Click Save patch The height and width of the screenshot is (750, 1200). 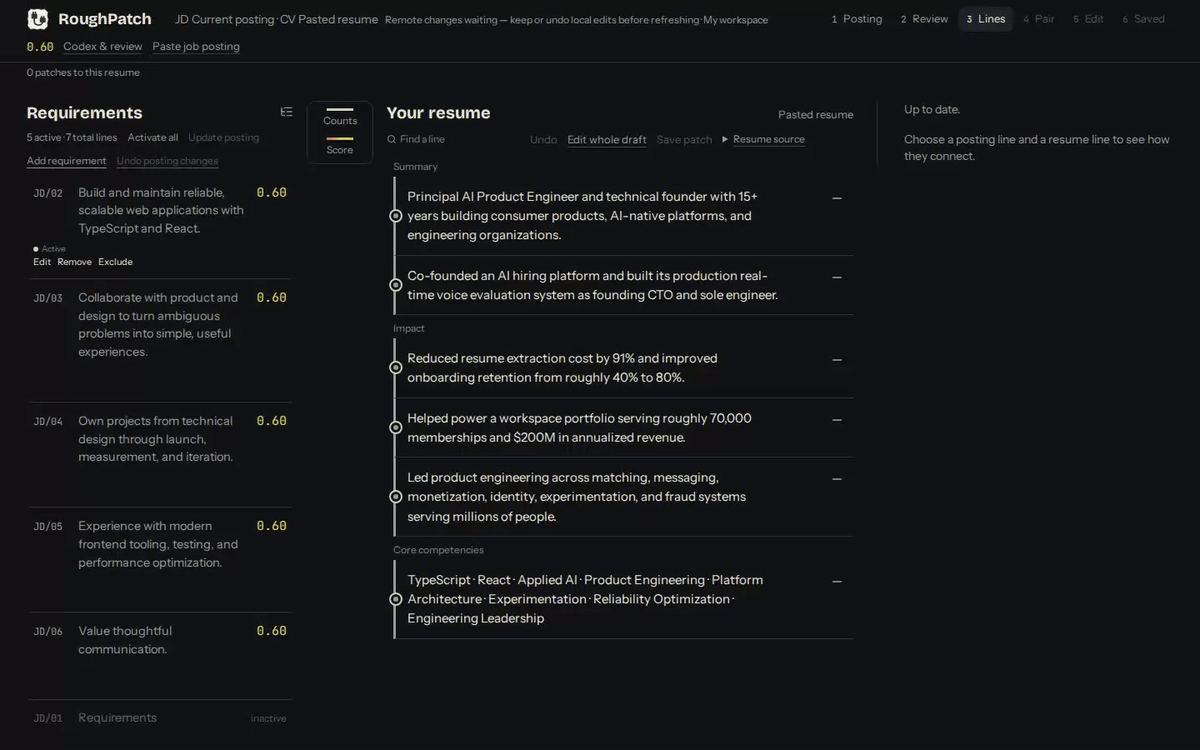(x=685, y=140)
